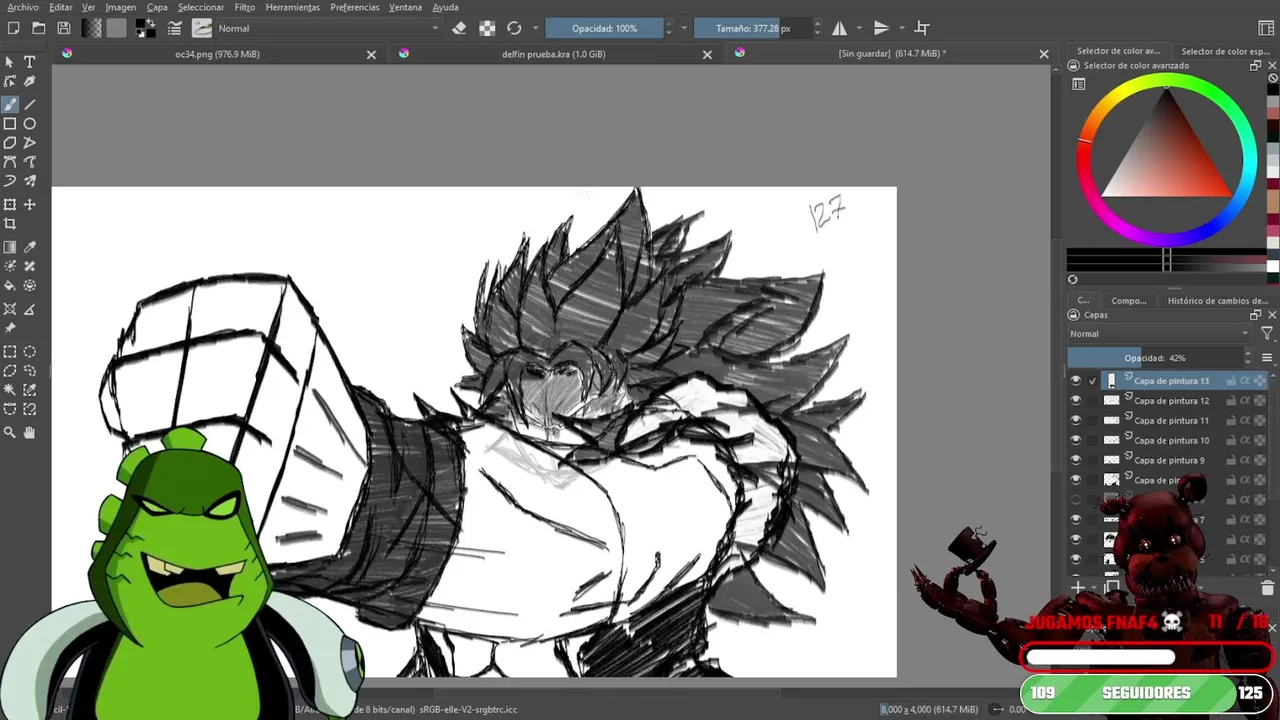Select the Transform tool

tap(10, 205)
